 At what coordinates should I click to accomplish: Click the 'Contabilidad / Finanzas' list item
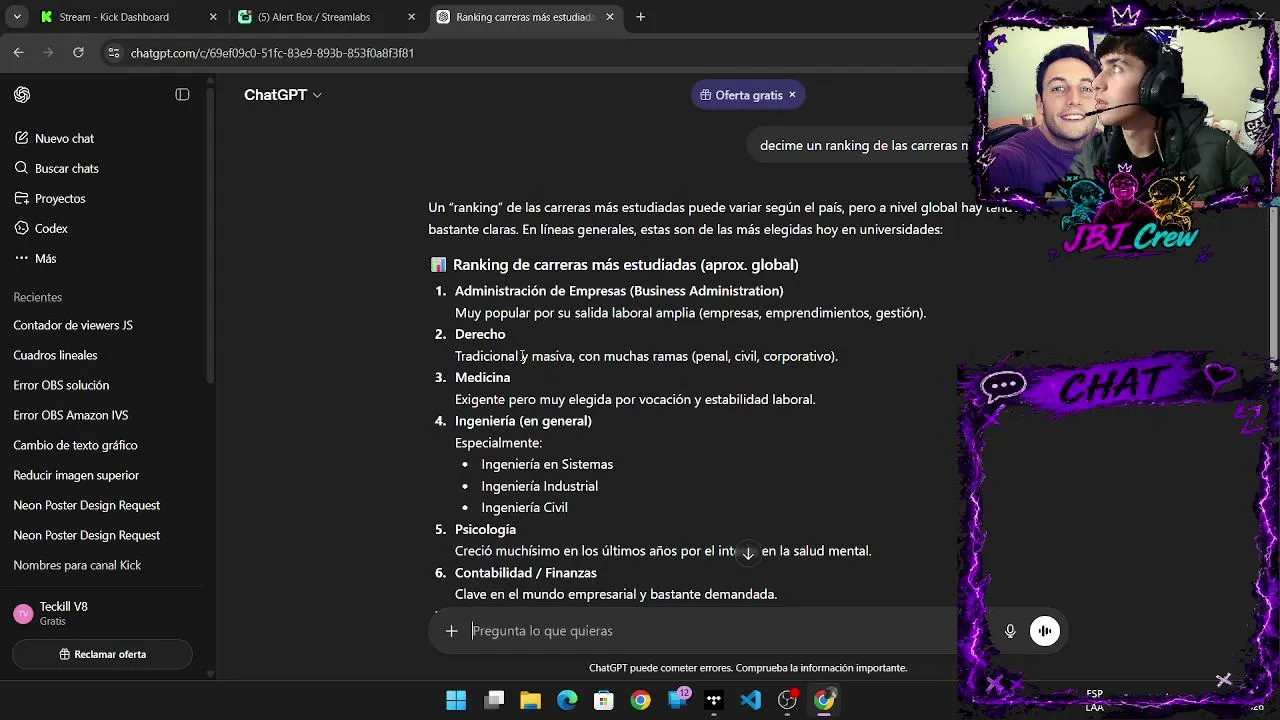coord(526,573)
